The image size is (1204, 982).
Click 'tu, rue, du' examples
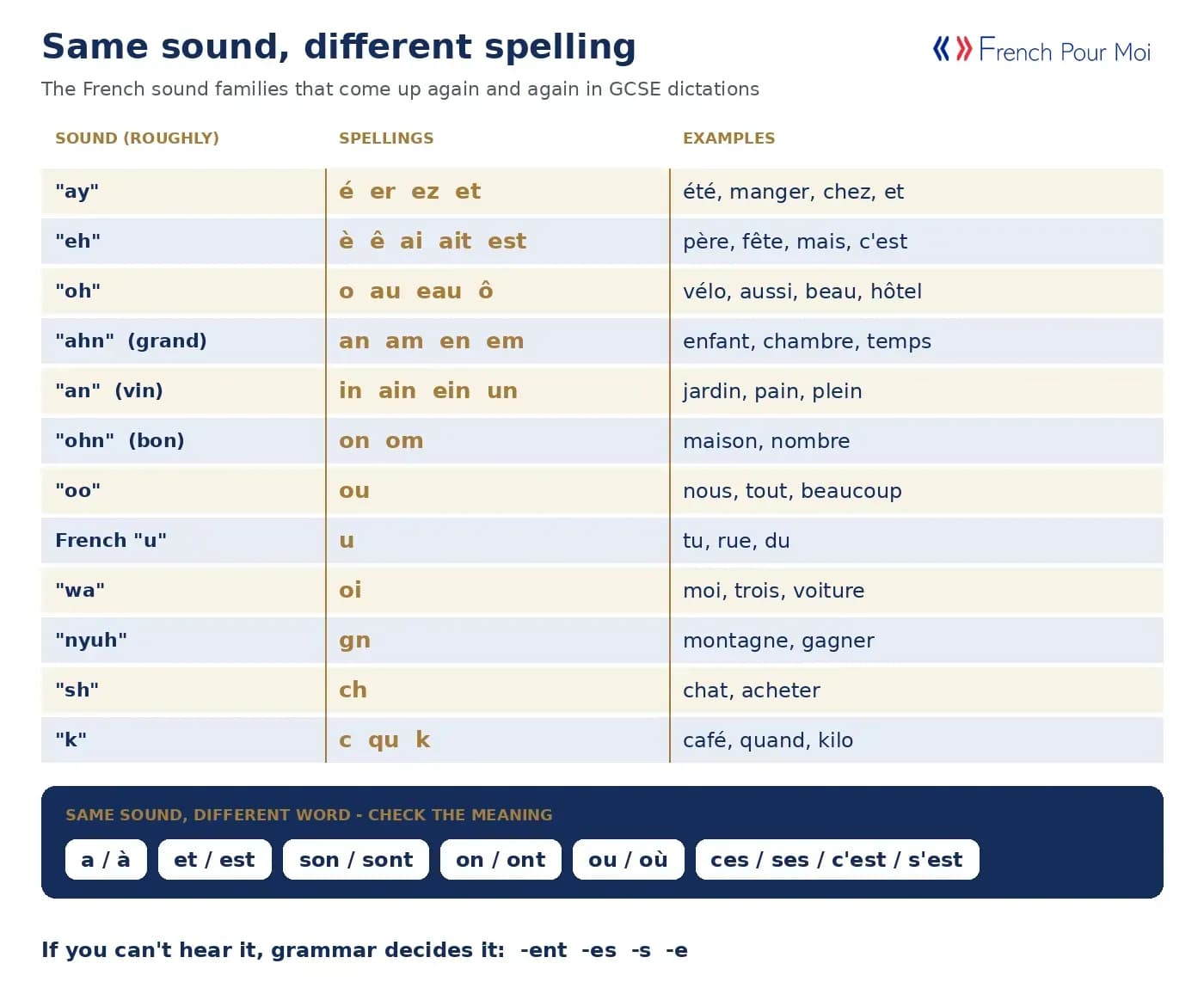[x=736, y=541]
